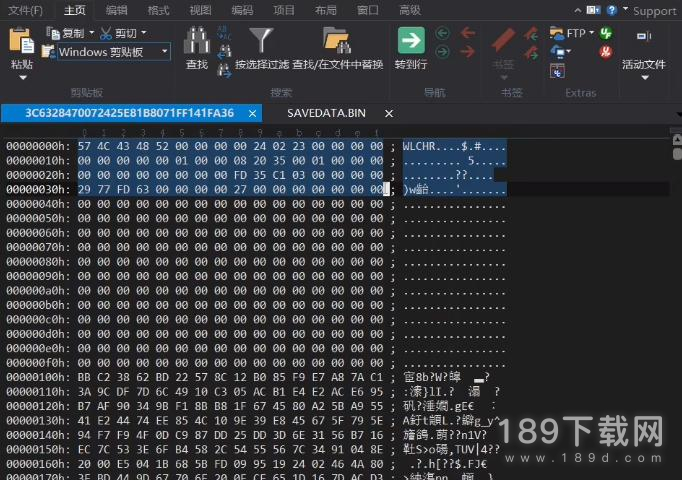Click the Bookmarks (书签) icon
Screen dimensions: 682x480
point(505,42)
